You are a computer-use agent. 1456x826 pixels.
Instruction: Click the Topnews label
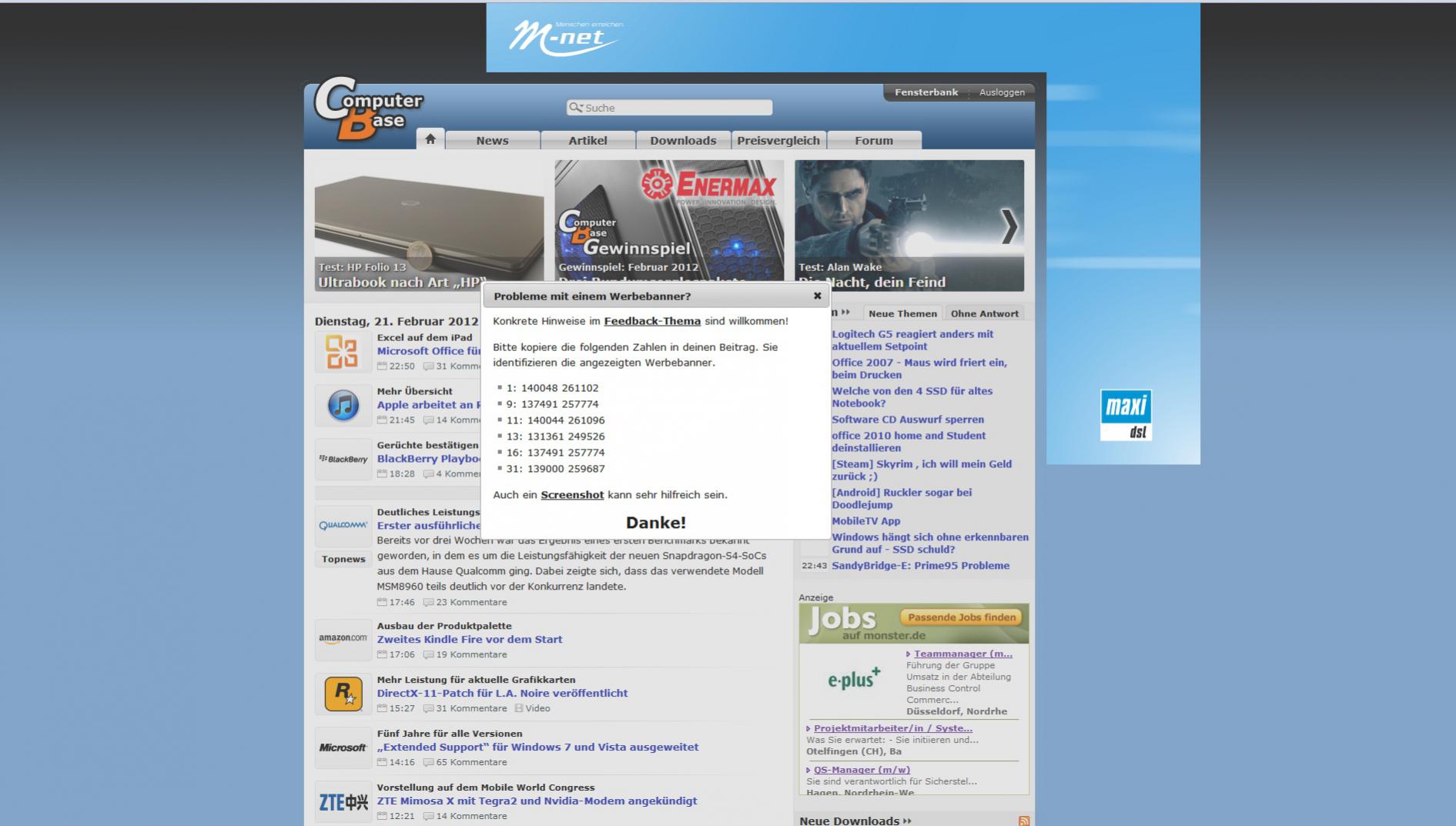343,560
